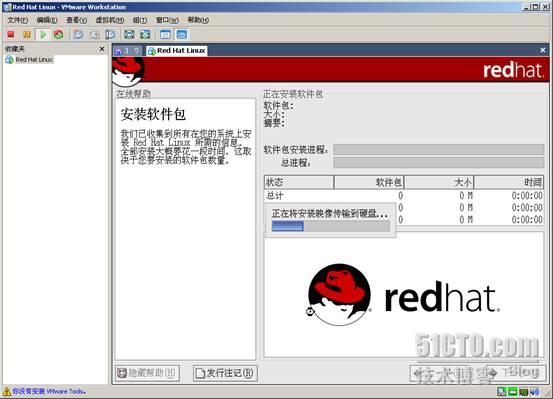
Task: Click the 正在安装软件包 section label
Action: point(293,94)
